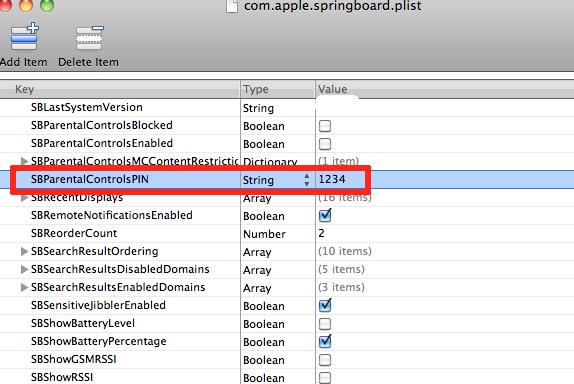The image size is (574, 384).
Task: Click Array type of SBSearchResultOrdering row
Action: (257, 252)
